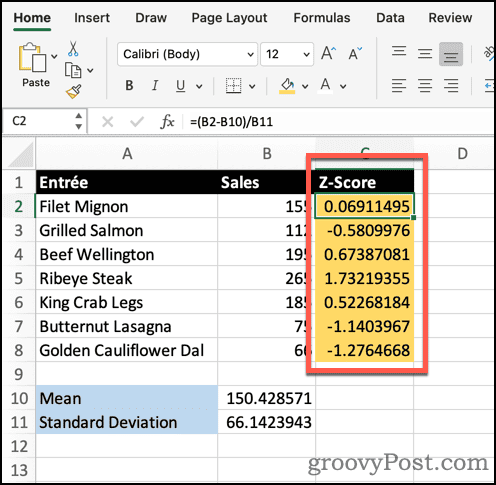Apply the Borders icon
Screen dimensions: 496x485
coord(233,86)
